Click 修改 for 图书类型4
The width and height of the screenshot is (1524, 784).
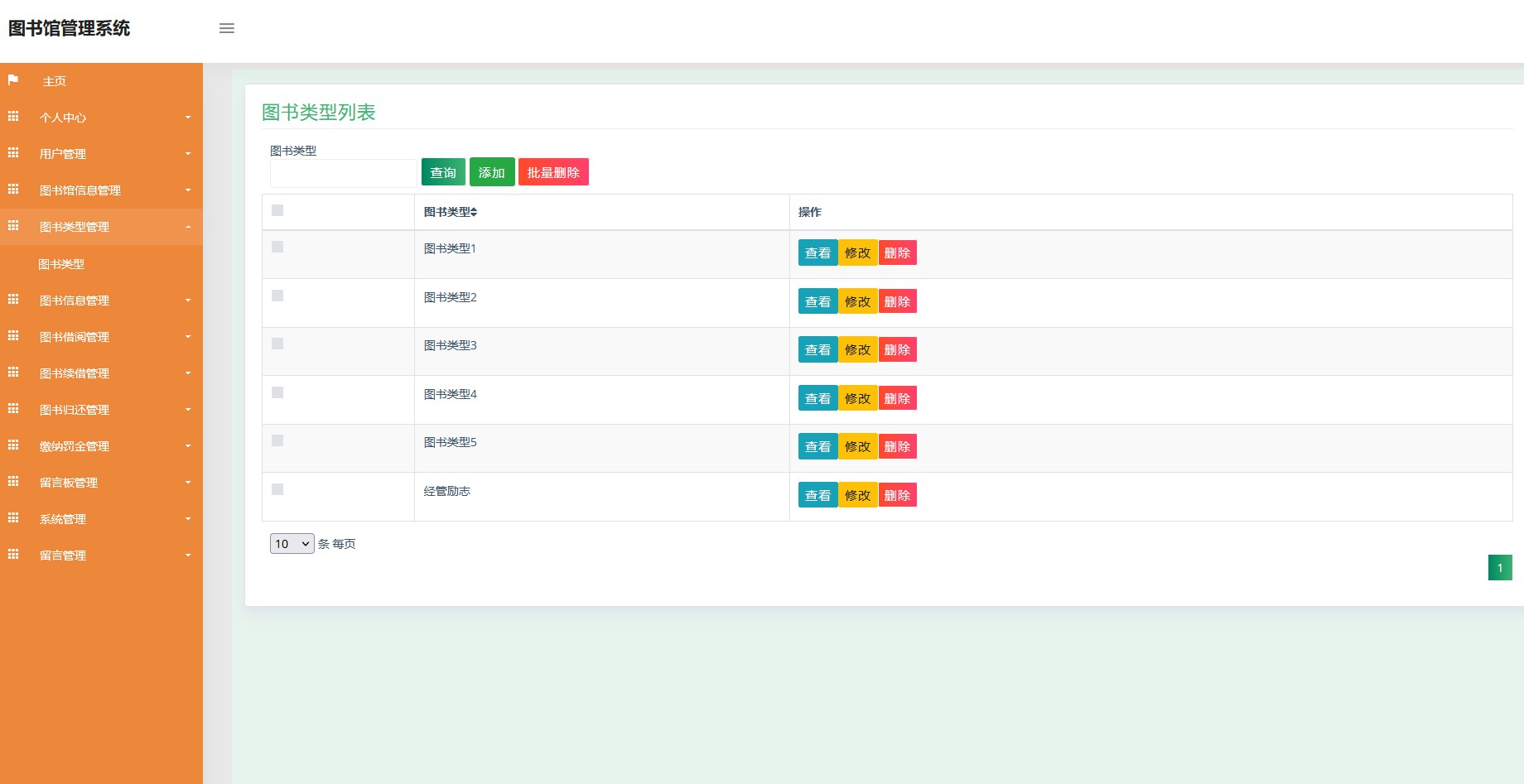[858, 398]
